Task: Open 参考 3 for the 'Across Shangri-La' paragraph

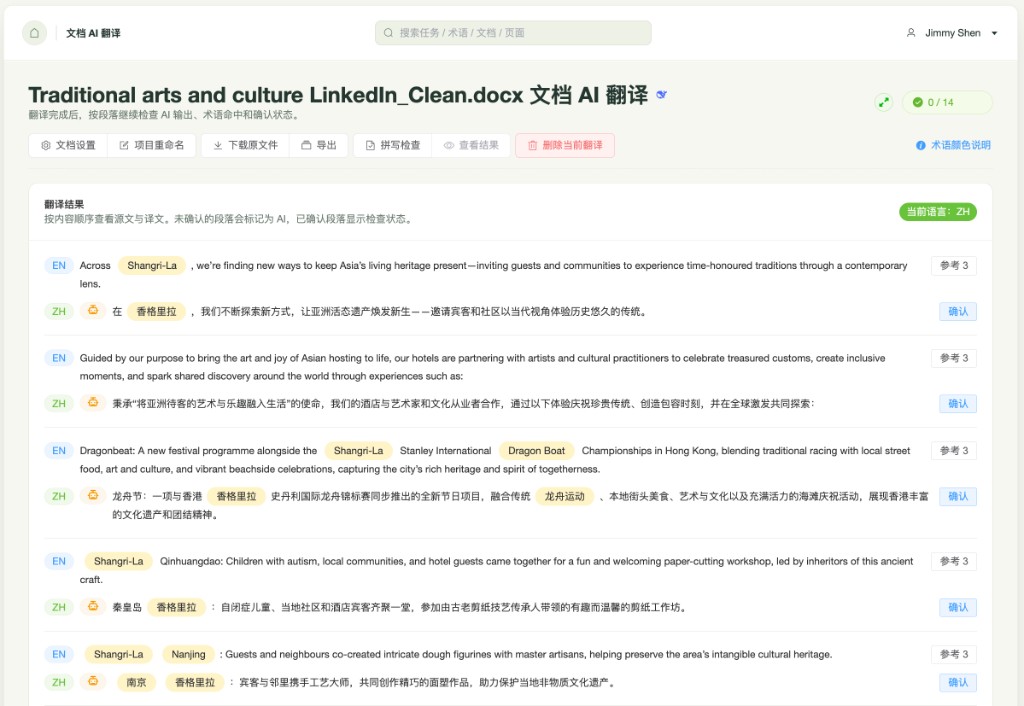Action: [953, 265]
